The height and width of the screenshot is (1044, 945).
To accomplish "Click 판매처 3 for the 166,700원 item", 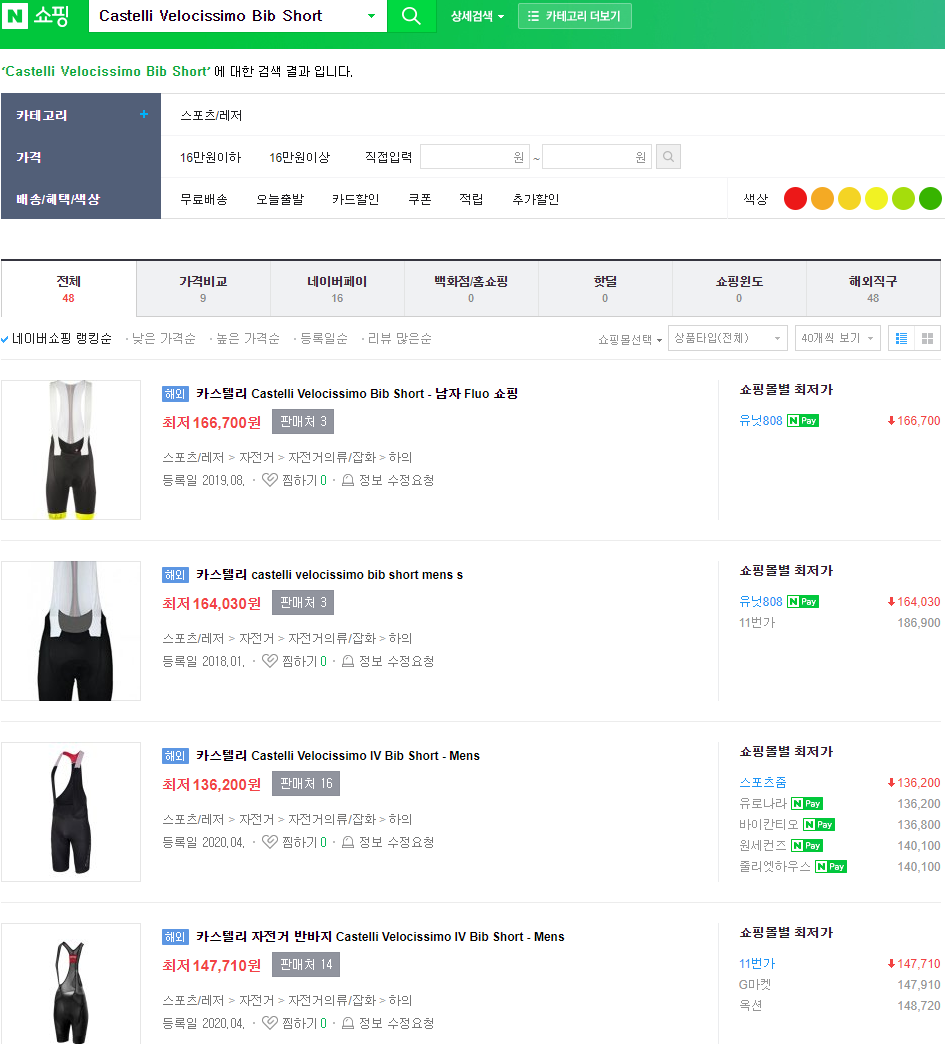I will coord(303,421).
